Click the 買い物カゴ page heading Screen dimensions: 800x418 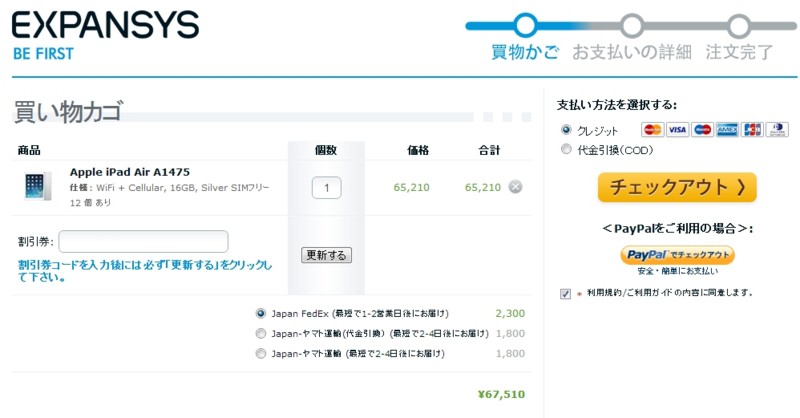[x=68, y=111]
